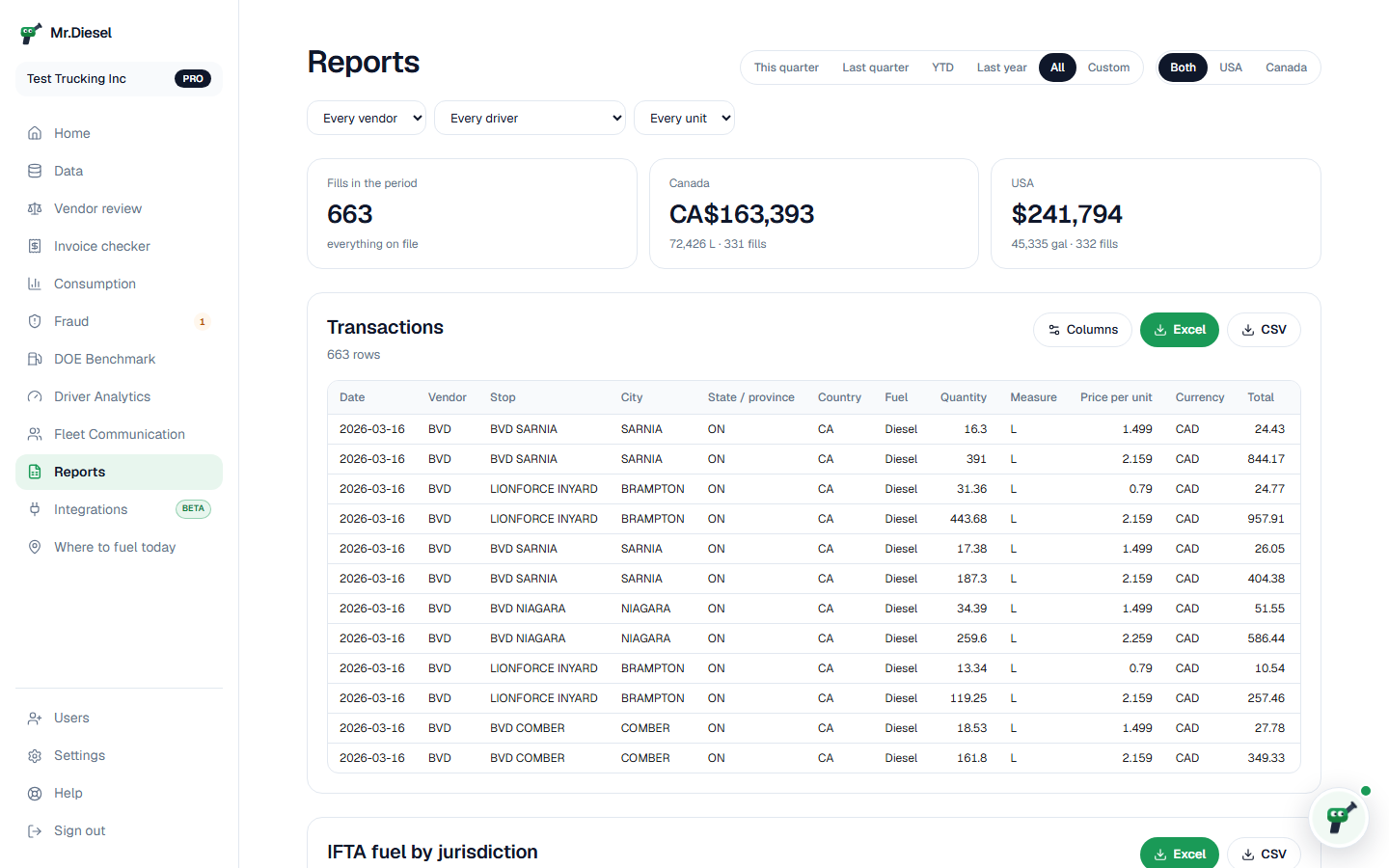Open the Home icon in sidebar
This screenshot has height=868, width=1389.
[x=35, y=133]
